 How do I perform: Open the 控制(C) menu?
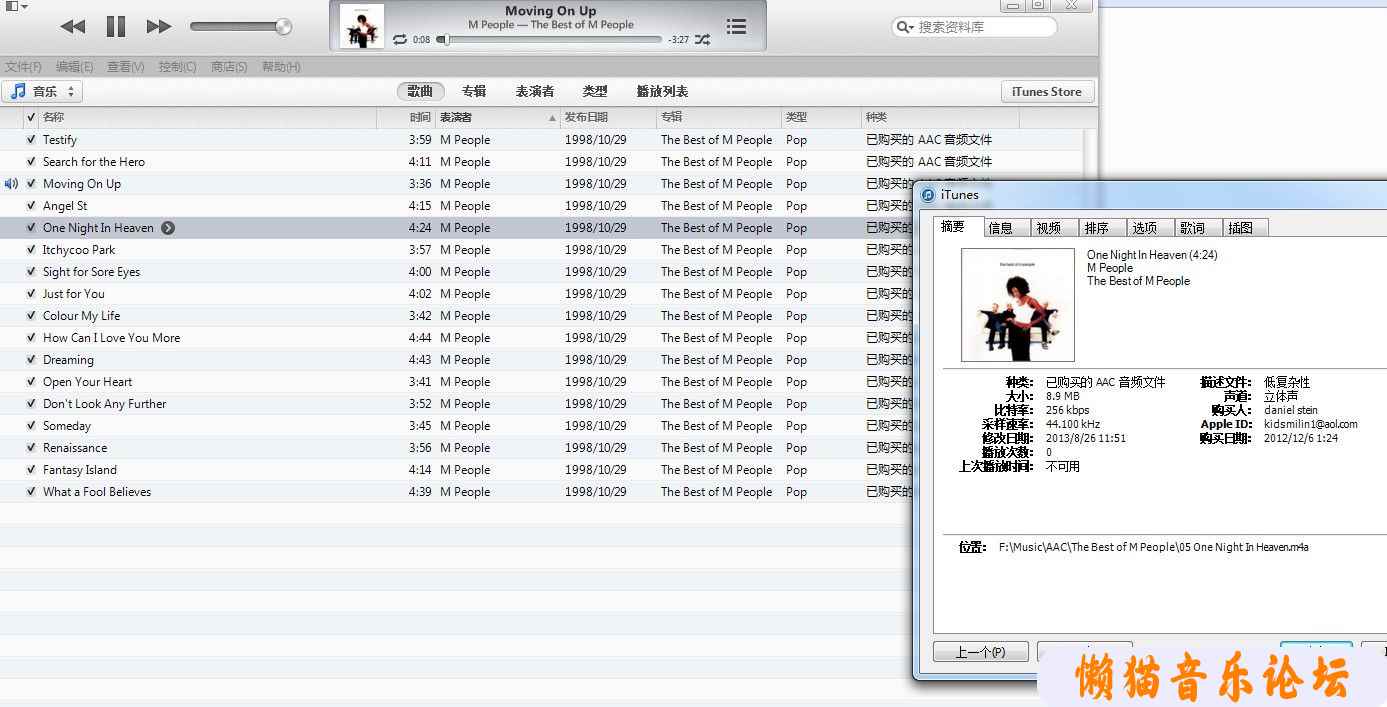177,67
